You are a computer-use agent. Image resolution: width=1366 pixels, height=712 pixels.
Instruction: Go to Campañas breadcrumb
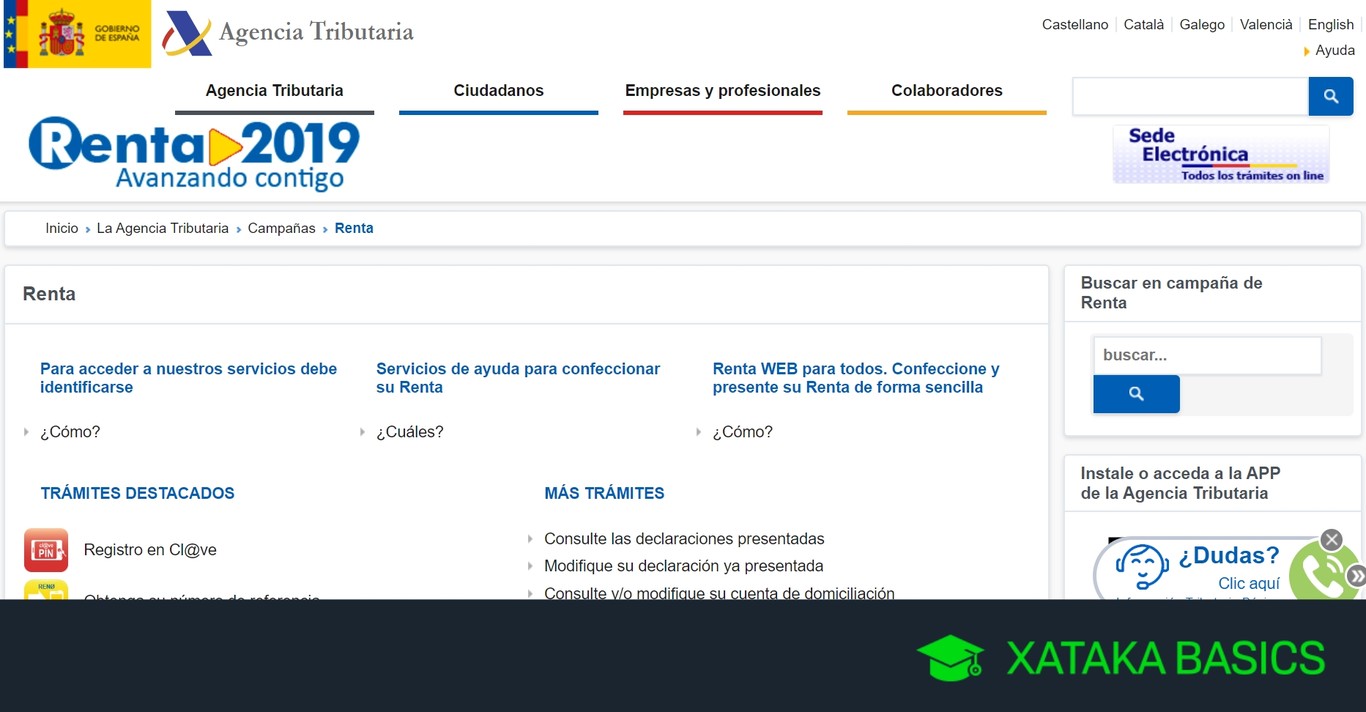click(x=281, y=228)
